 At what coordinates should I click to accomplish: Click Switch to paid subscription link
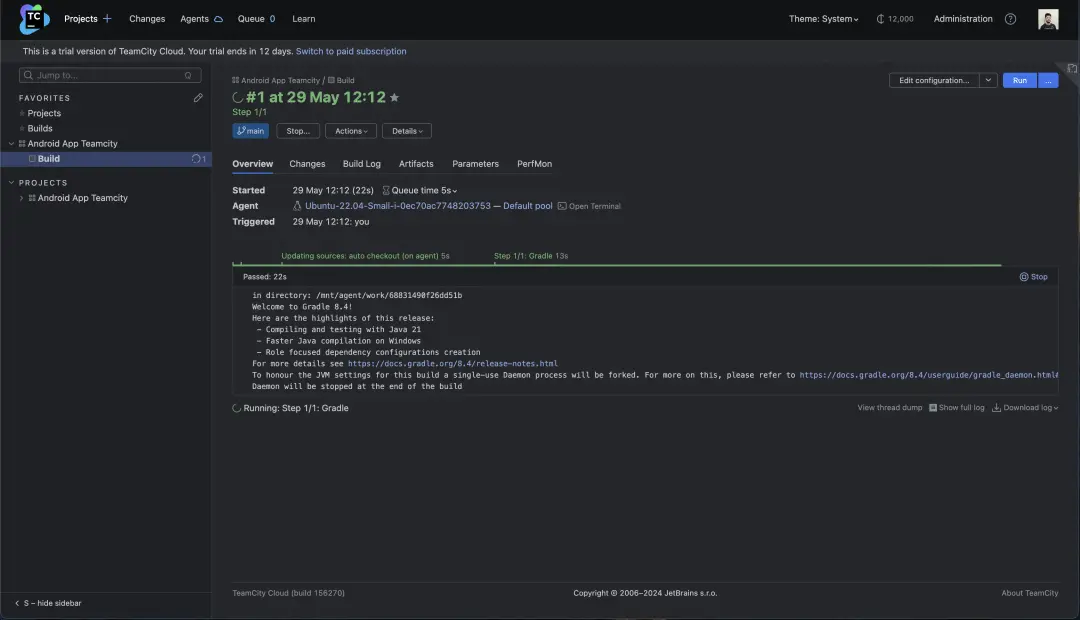[351, 51]
